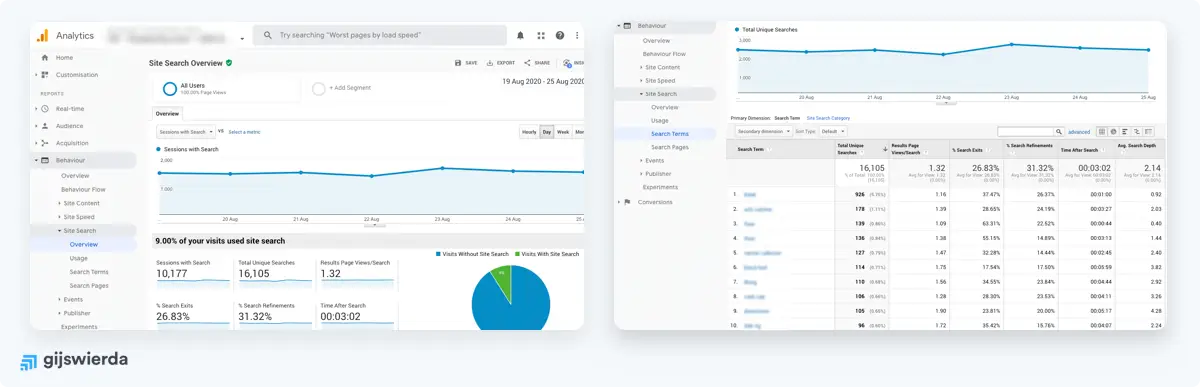1200x387 pixels.
Task: Open the vertical three-dot menu in header
Action: [x=578, y=35]
